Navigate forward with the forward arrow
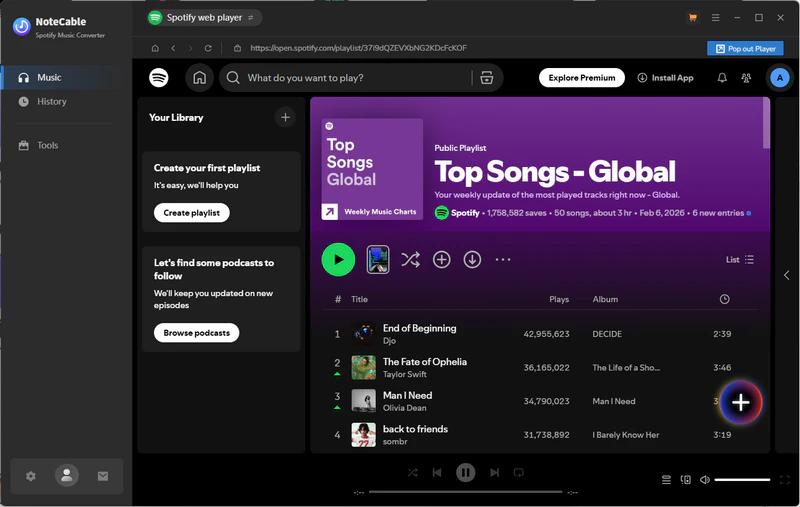The height and width of the screenshot is (507, 800). click(x=191, y=48)
